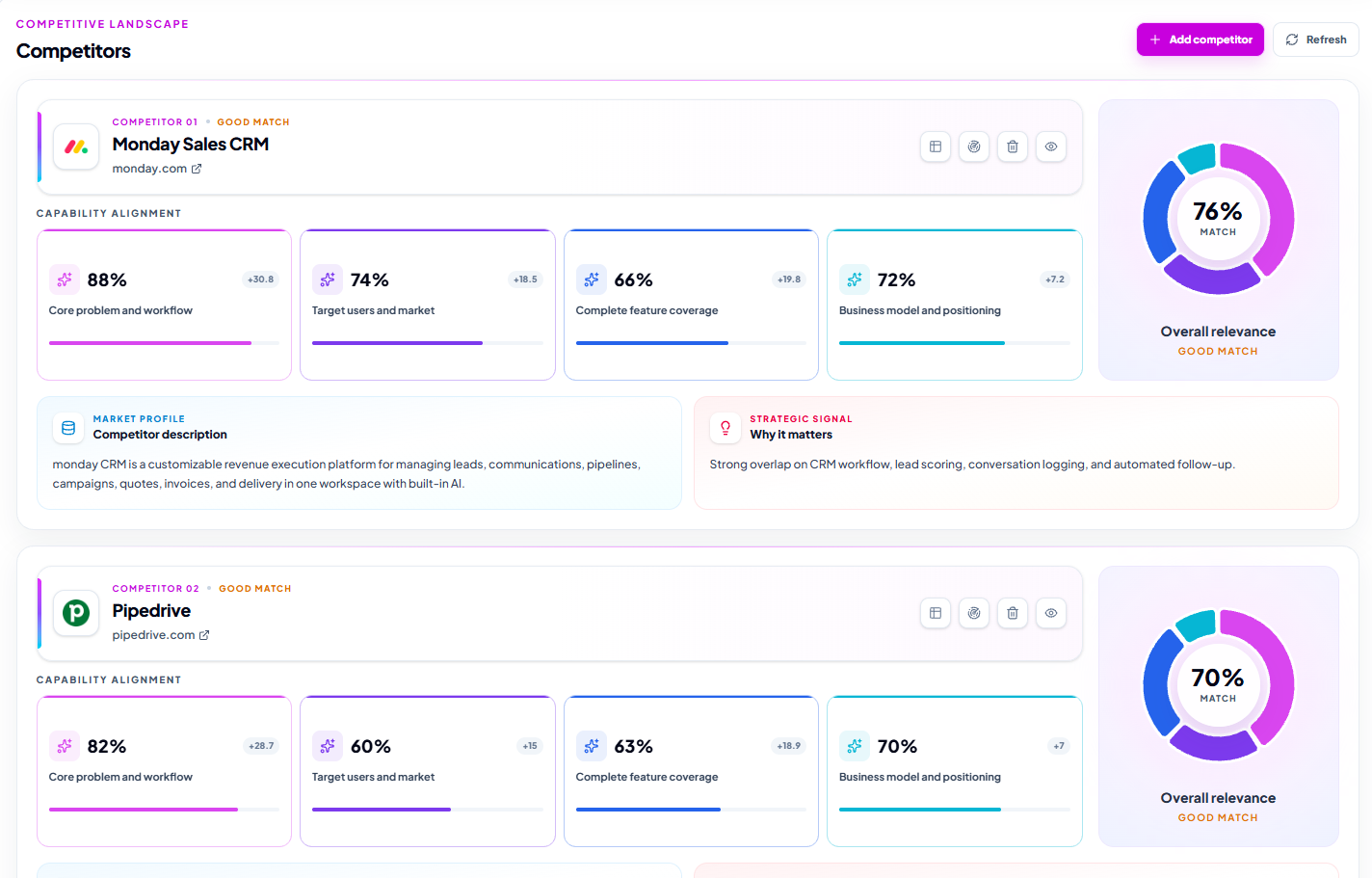Click the Add competitor button
This screenshot has width=1372, height=878.
[x=1200, y=40]
